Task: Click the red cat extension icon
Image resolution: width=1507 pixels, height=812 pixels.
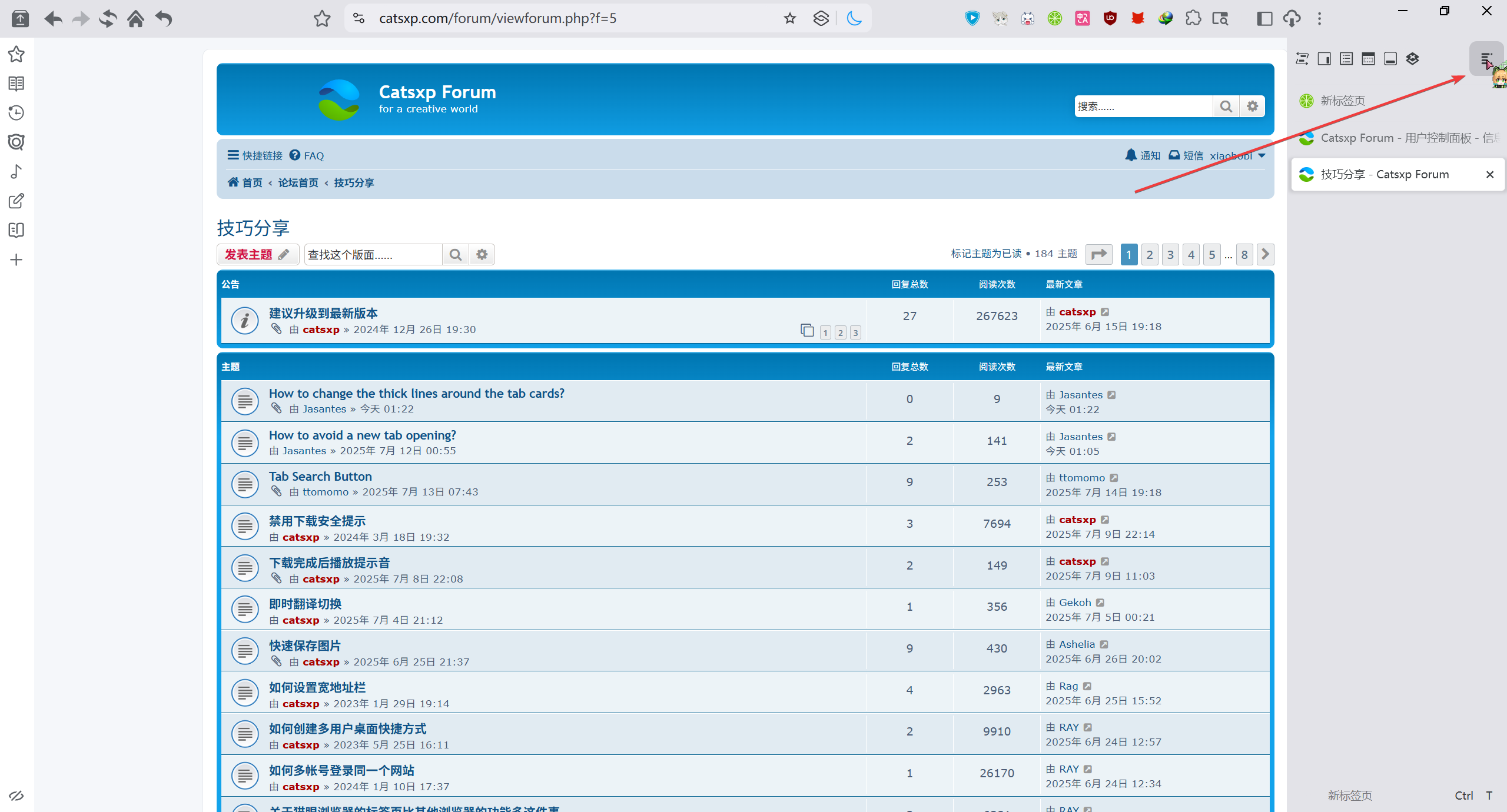Action: tap(1138, 18)
